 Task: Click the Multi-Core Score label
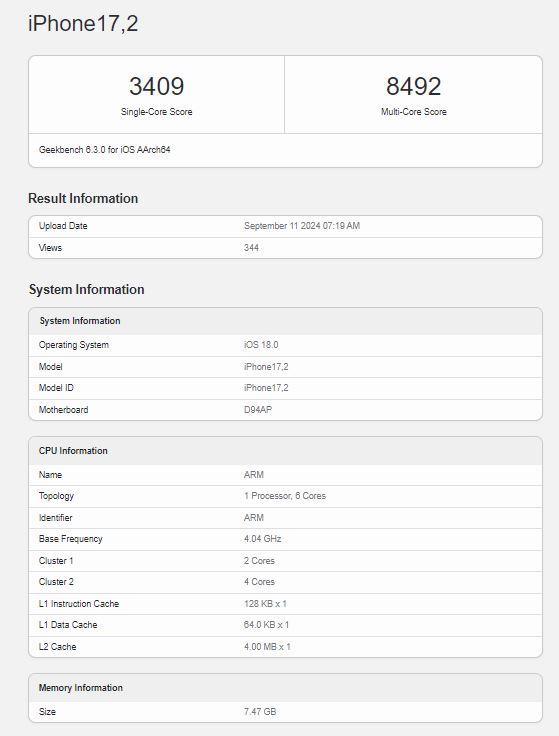tap(414, 112)
